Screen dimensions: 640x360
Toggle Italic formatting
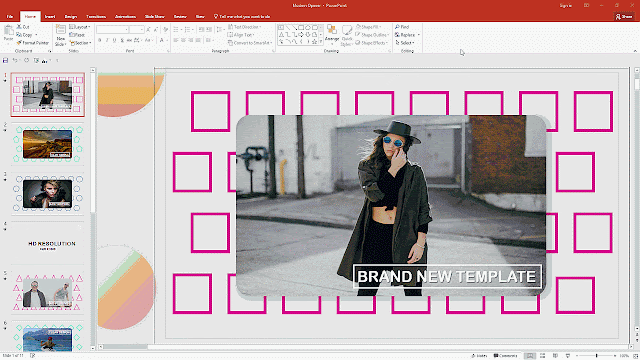click(107, 40)
